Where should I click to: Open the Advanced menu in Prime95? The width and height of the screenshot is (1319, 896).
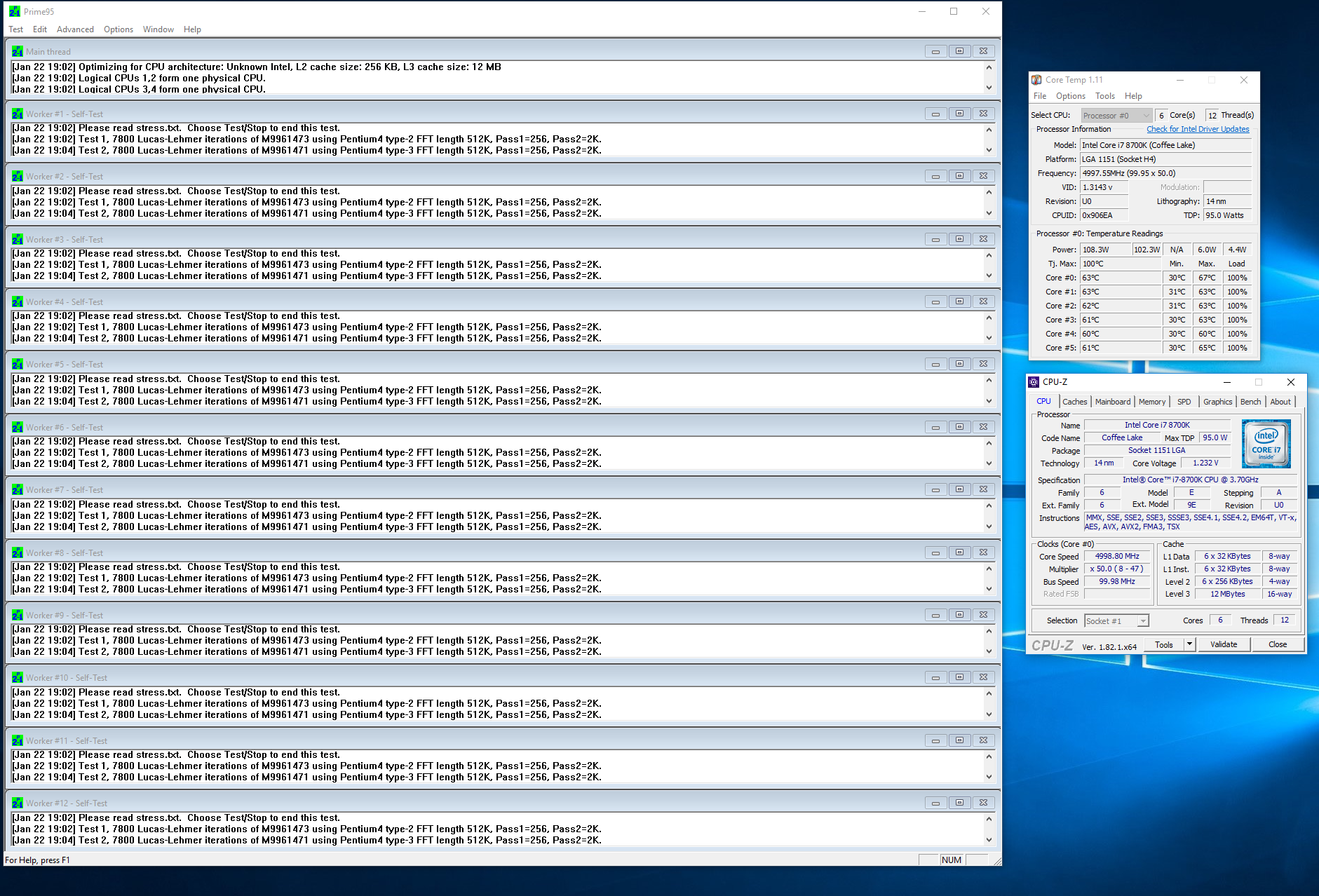[75, 29]
